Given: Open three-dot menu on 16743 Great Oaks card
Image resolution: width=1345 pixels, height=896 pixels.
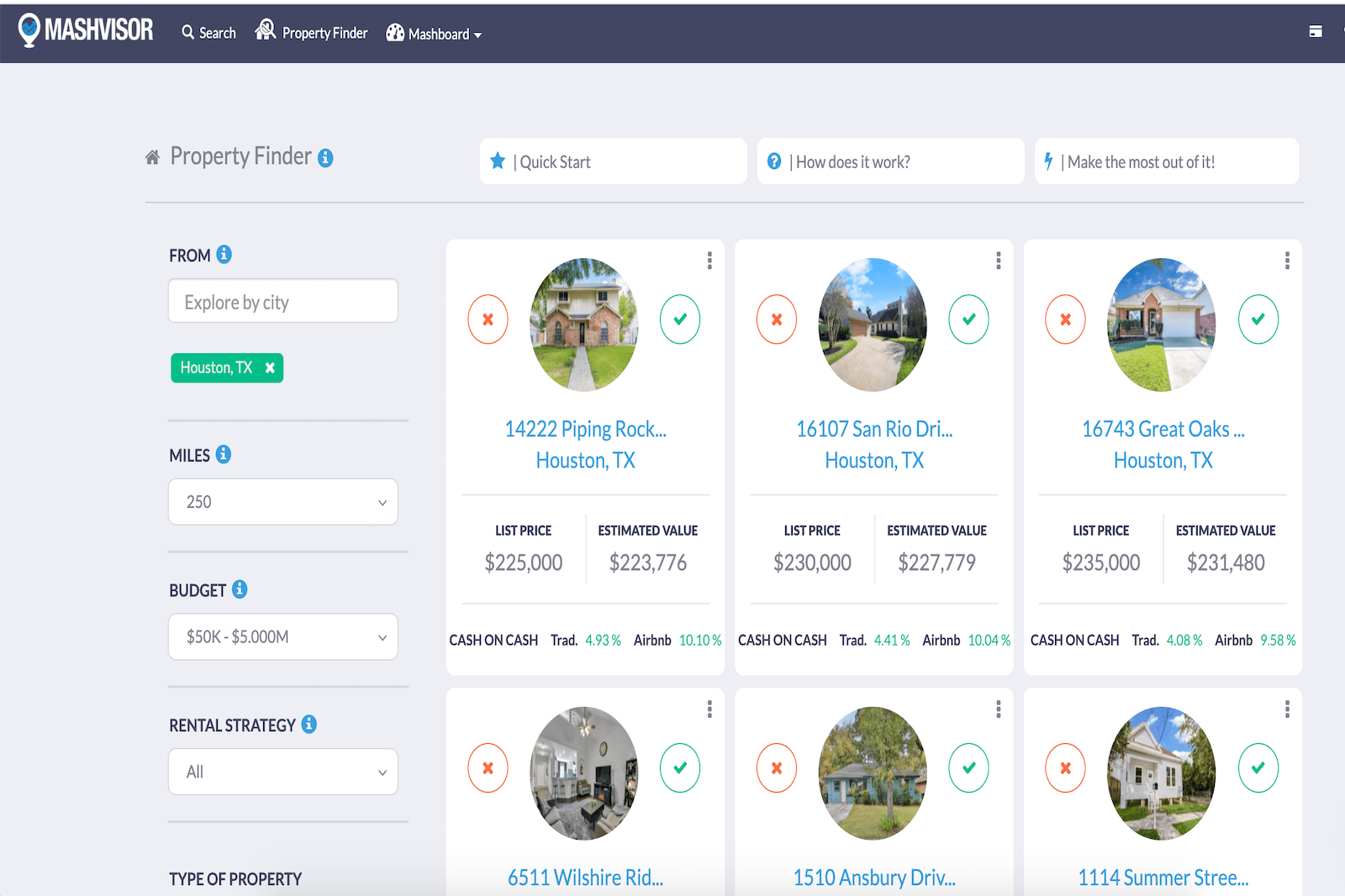Looking at the screenshot, I should 1287,261.
